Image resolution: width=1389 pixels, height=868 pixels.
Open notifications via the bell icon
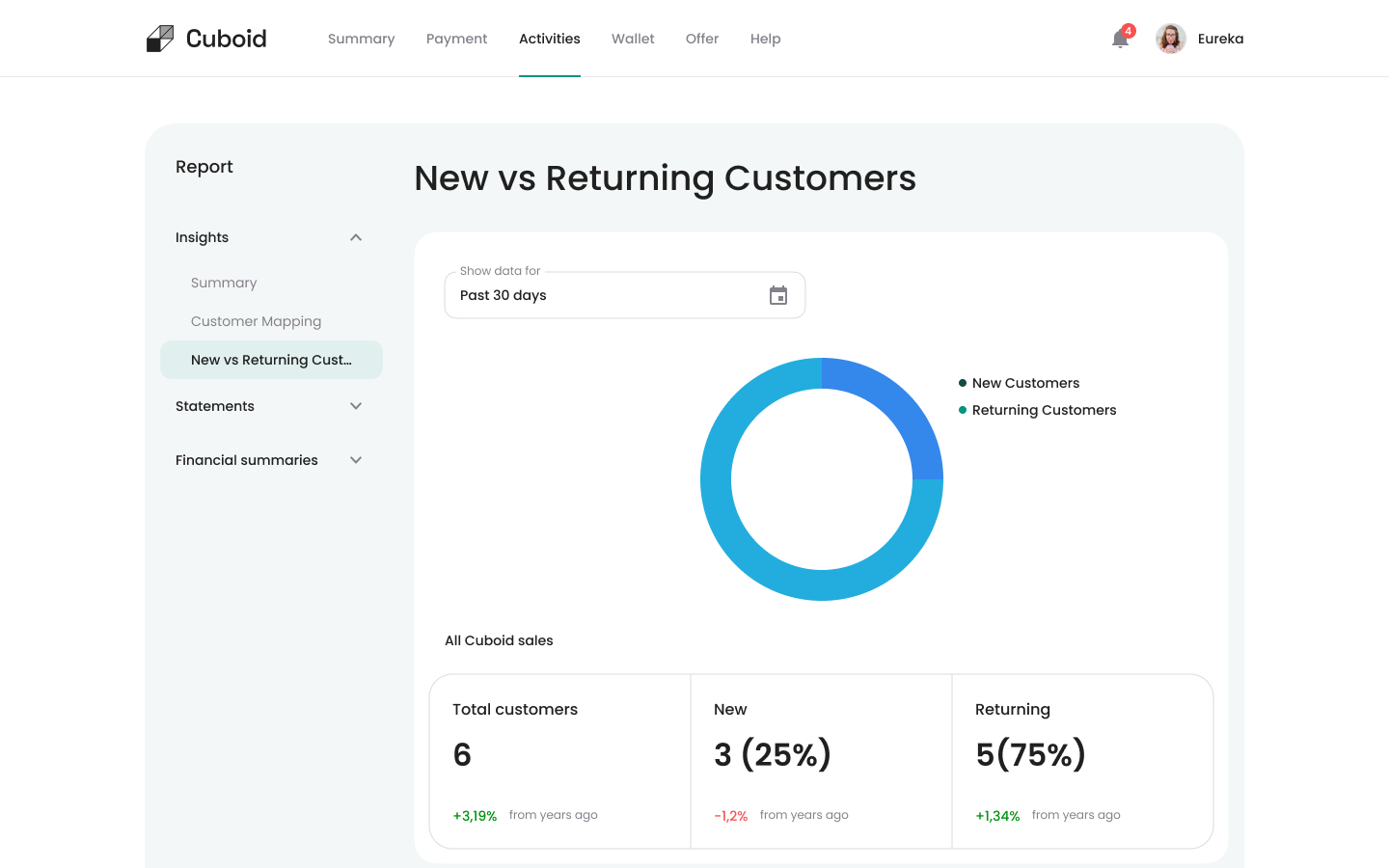tap(1119, 41)
